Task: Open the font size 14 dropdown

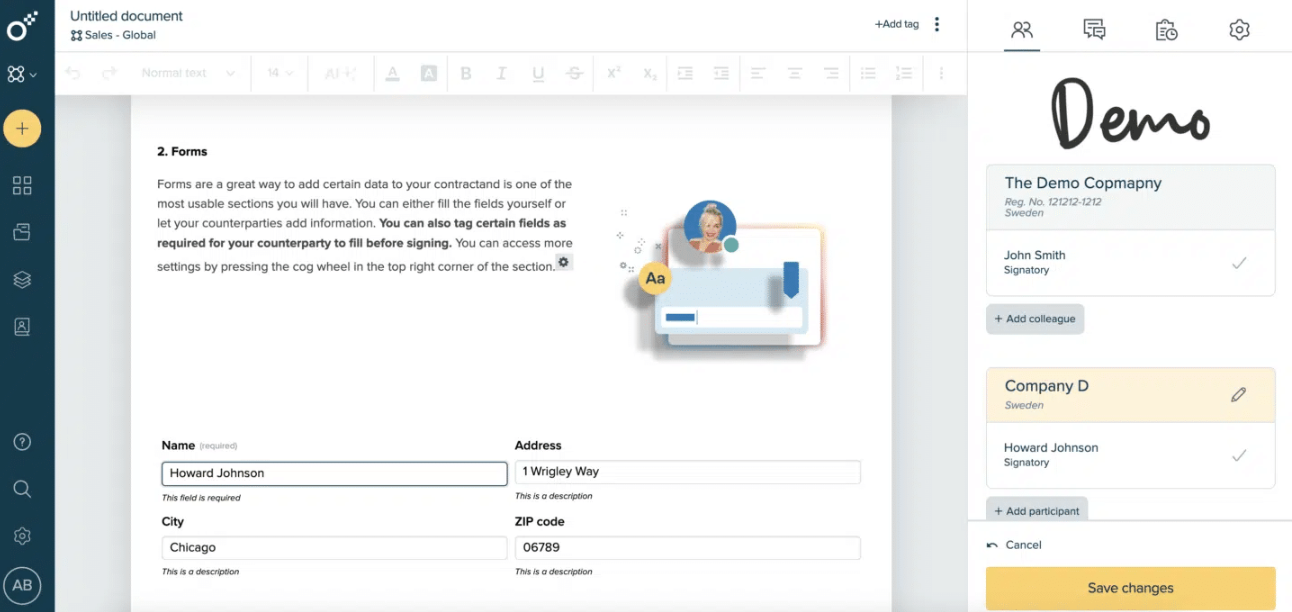Action: (x=279, y=72)
